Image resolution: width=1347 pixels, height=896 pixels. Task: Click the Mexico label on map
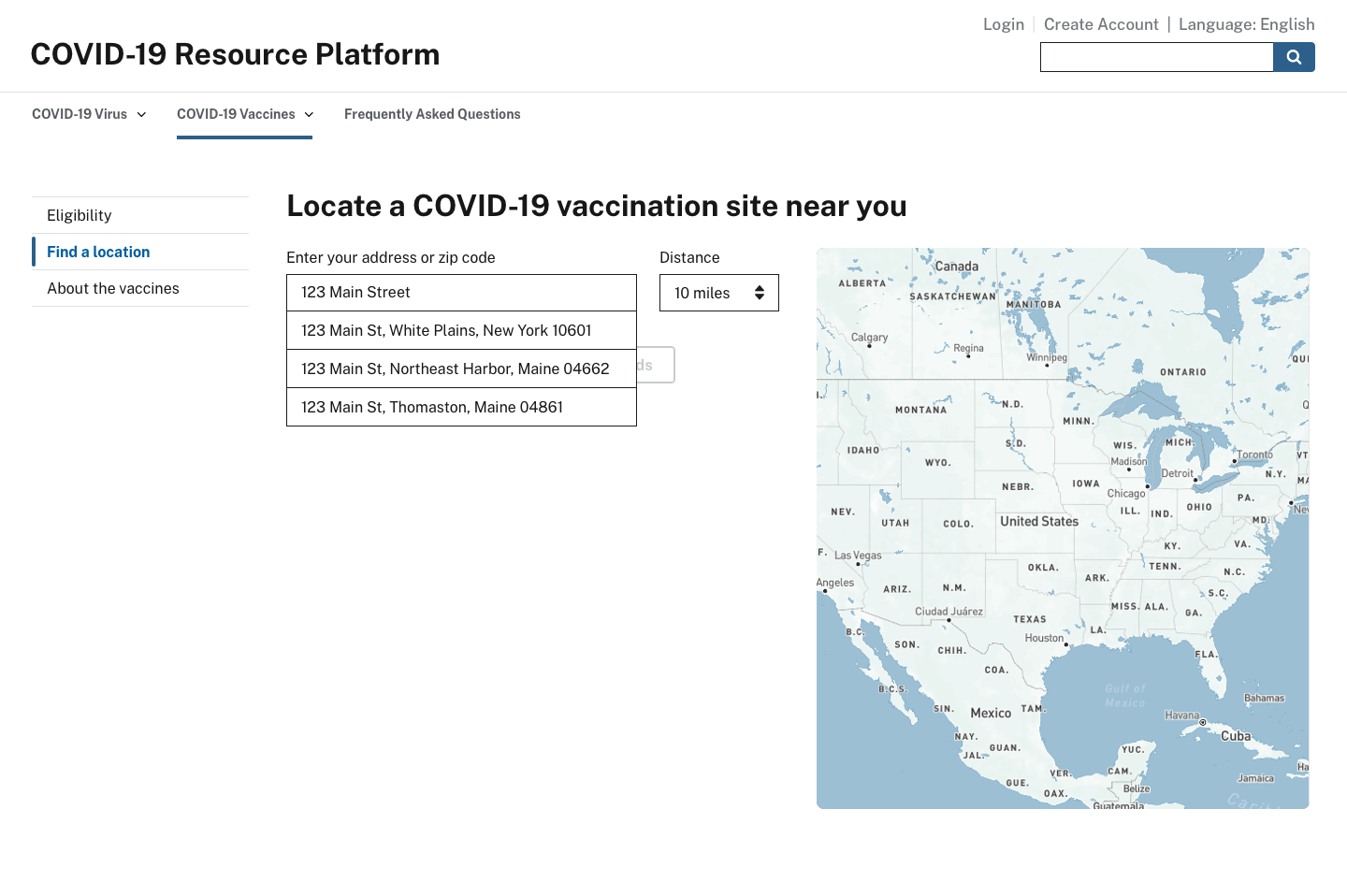991,713
